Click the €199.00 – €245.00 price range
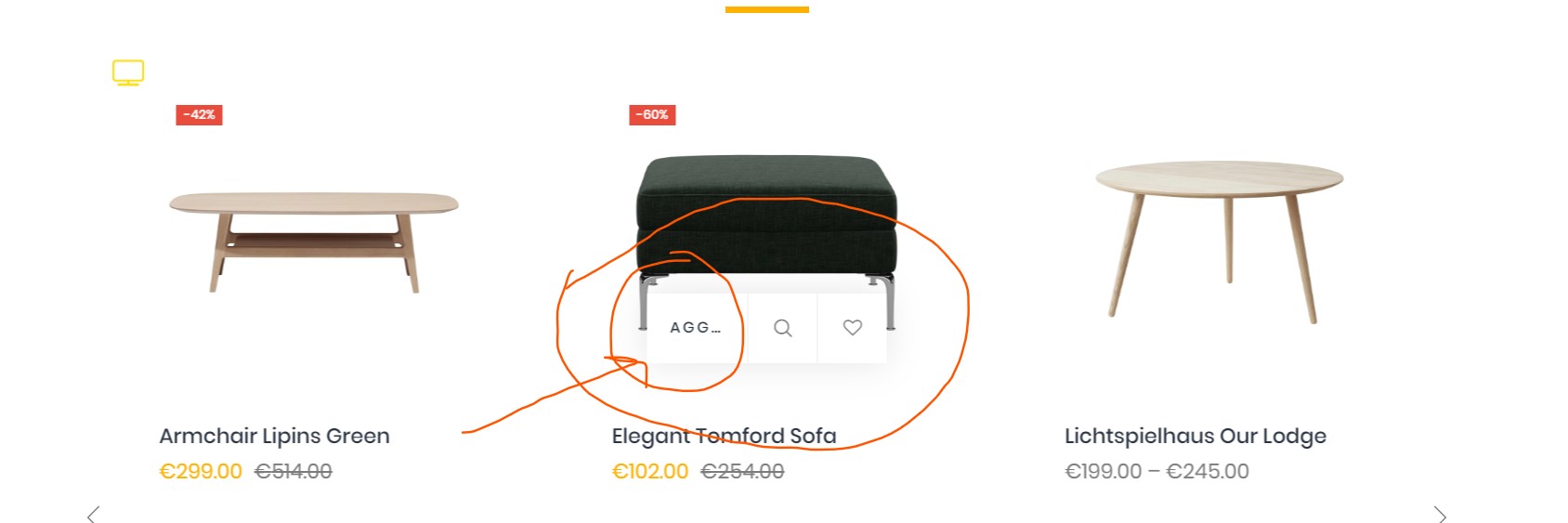Screen dimensions: 1568x523 [1156, 471]
